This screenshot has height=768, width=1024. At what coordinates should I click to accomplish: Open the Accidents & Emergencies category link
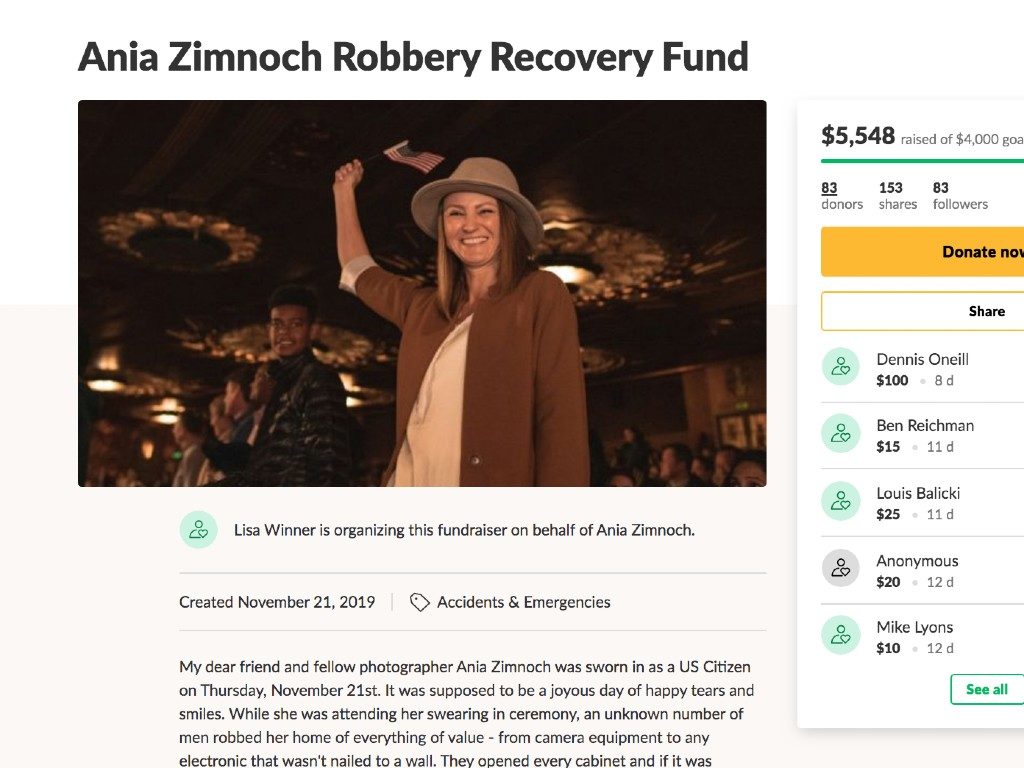pos(523,602)
